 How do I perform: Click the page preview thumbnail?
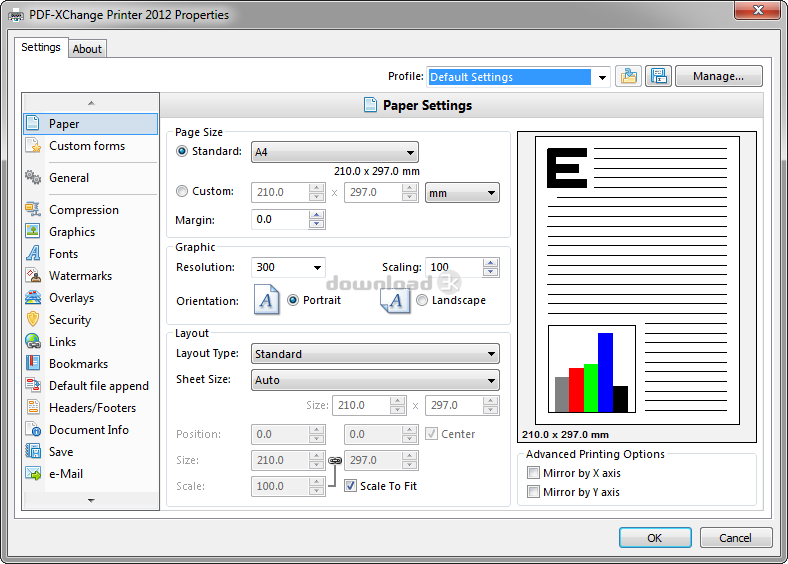click(637, 280)
